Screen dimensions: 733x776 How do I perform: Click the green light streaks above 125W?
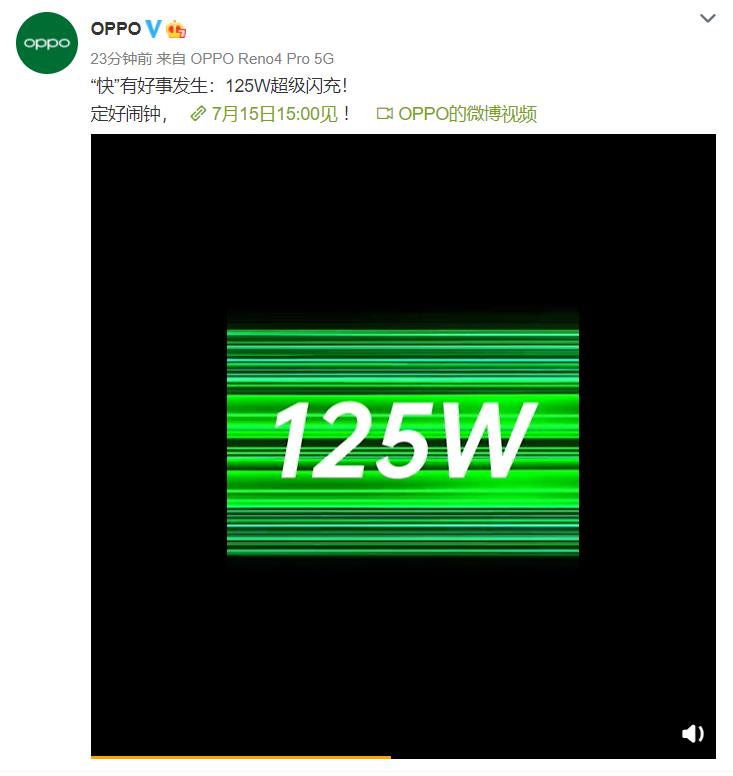(402, 356)
